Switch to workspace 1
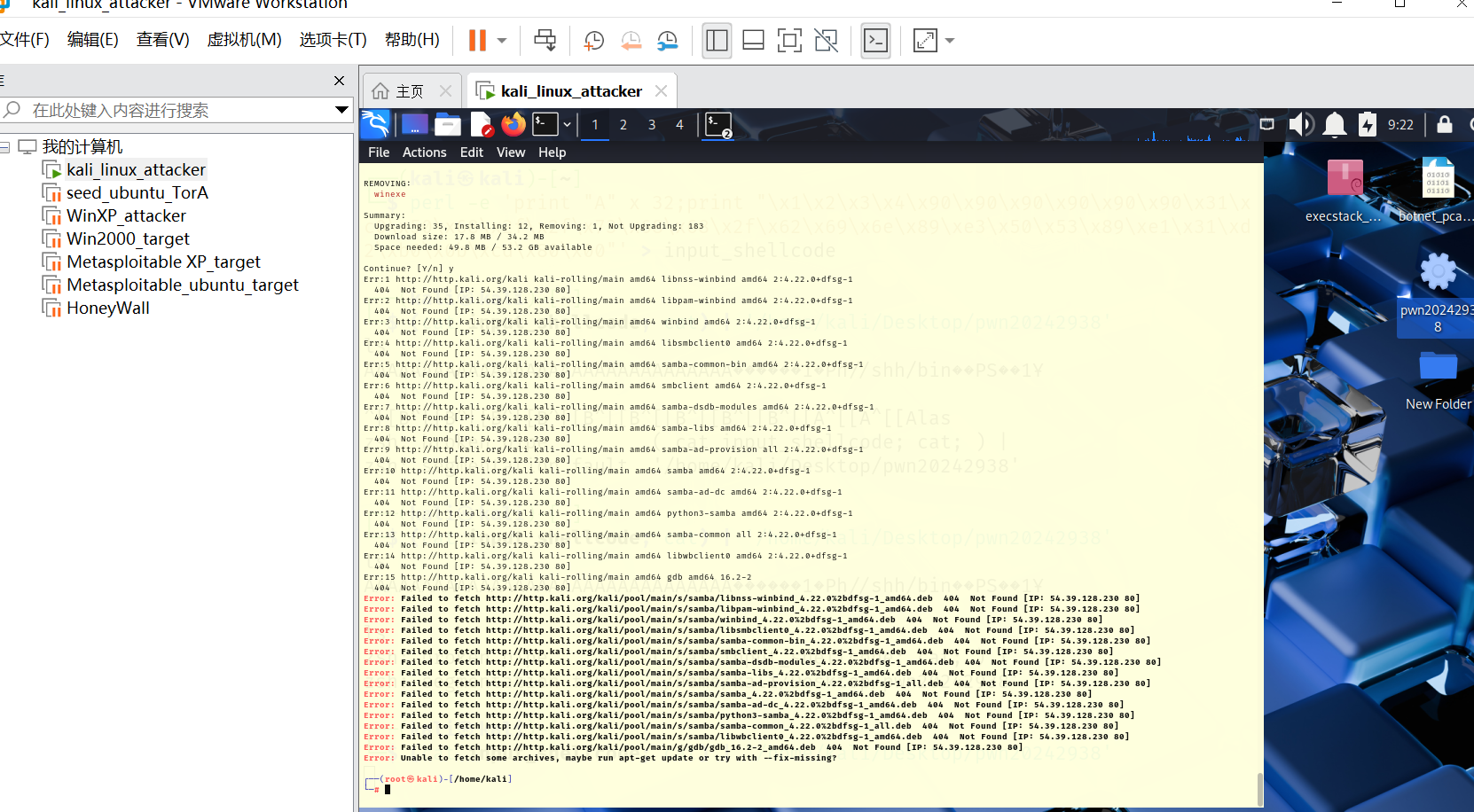This screenshot has height=812, width=1474. click(x=595, y=125)
